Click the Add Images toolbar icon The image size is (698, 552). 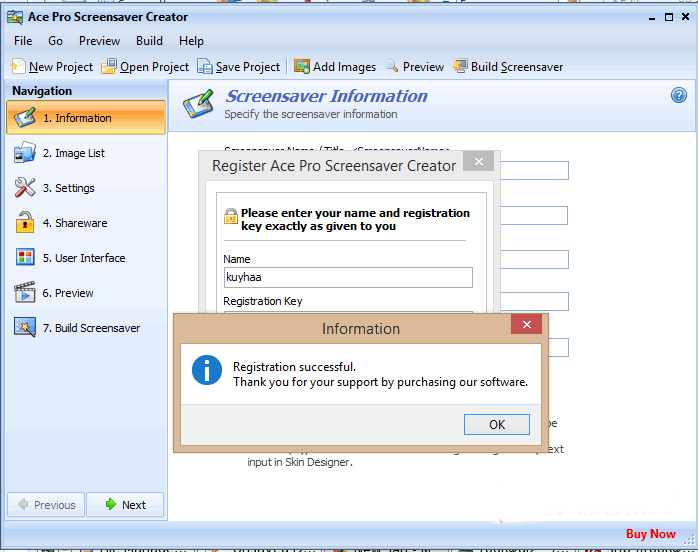(301, 66)
